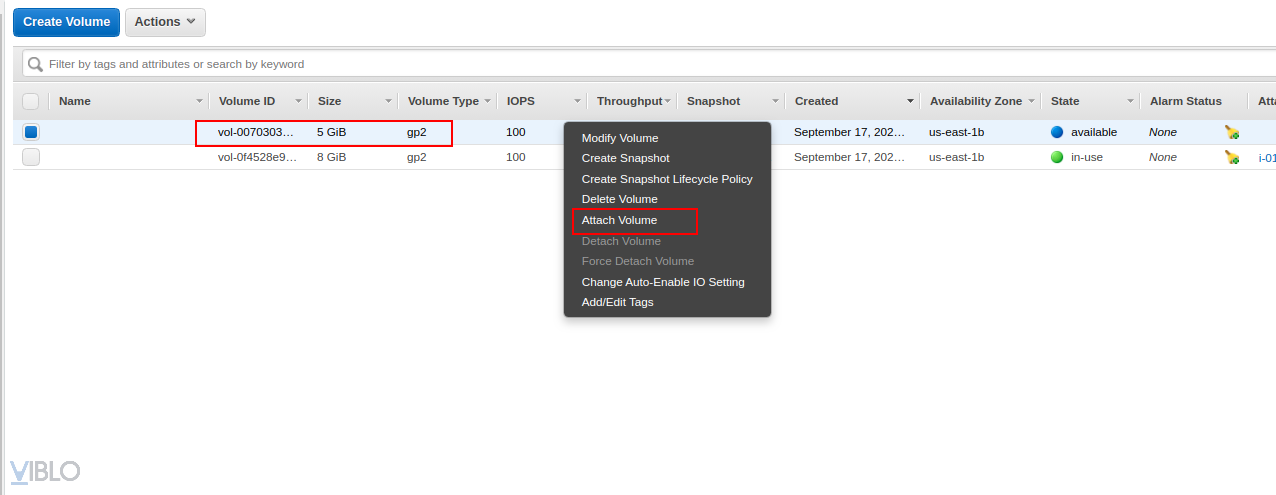Screen dimensions: 1276x495
Task: Click the gp2 type of the 8 GiB volume
Action: tap(417, 157)
